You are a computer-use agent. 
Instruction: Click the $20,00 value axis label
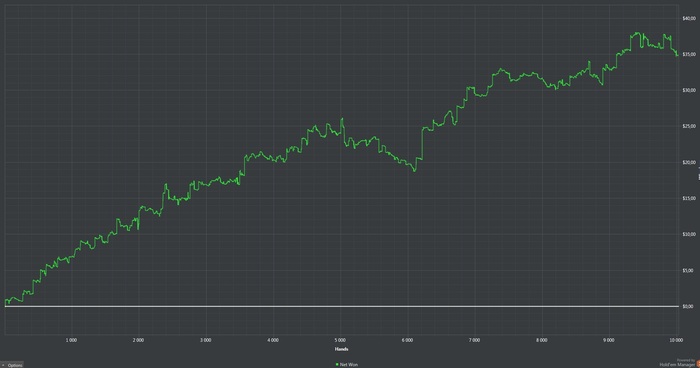pos(689,162)
